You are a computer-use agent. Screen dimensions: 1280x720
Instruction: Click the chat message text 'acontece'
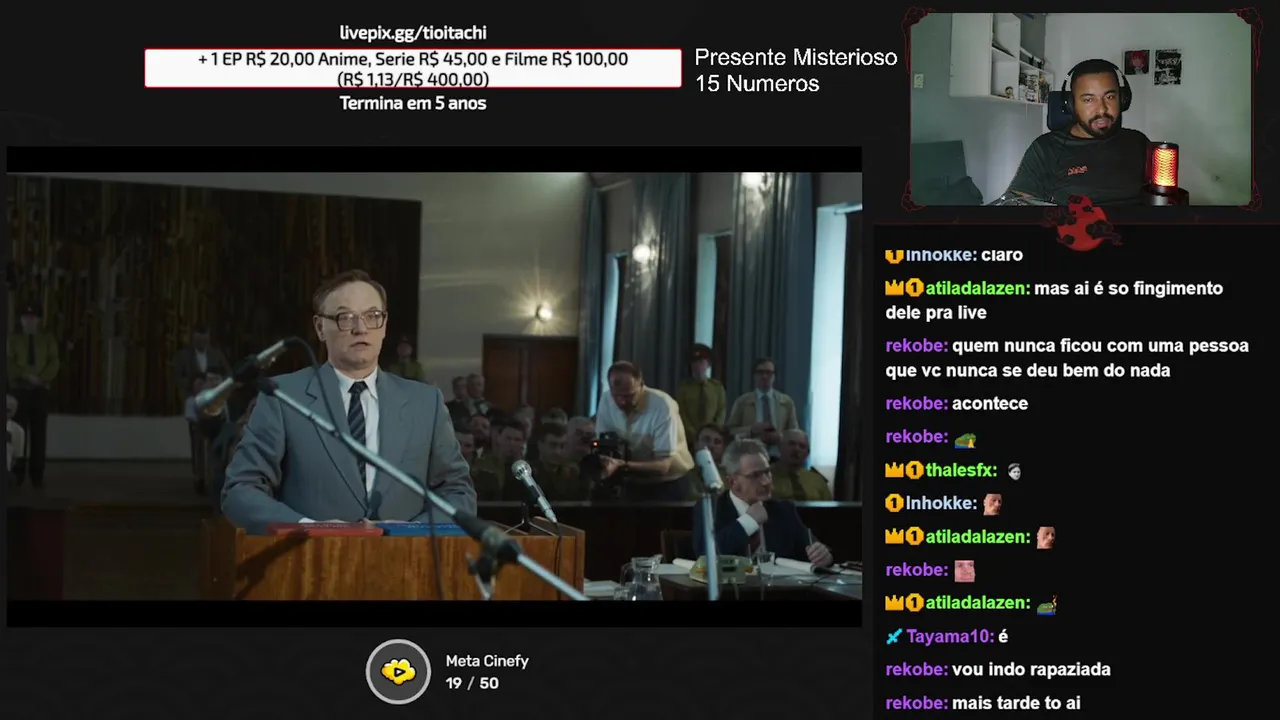click(990, 404)
